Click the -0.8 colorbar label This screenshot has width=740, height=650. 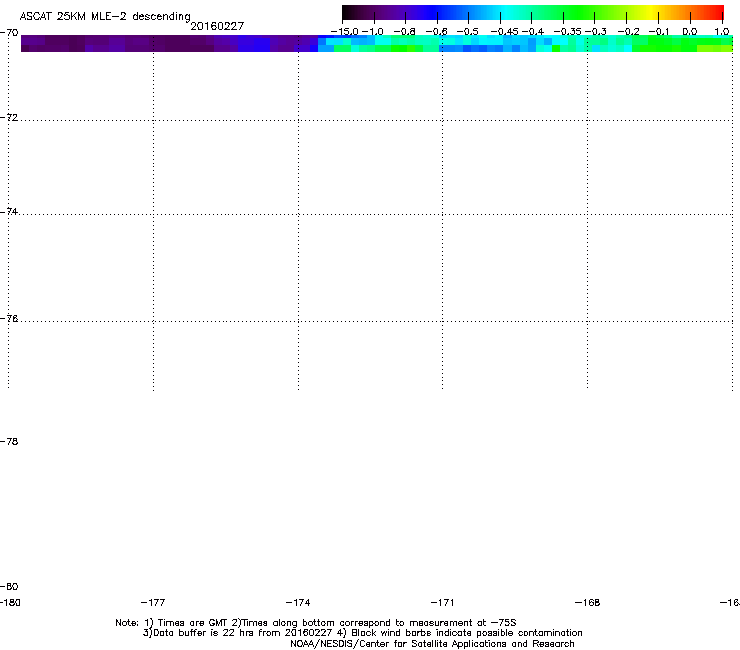pos(404,32)
